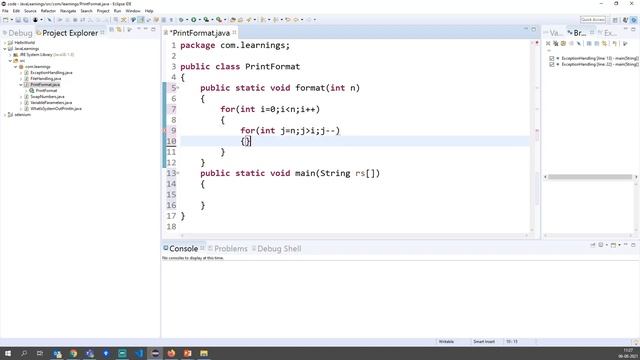Switch to the Problems tab
640x360 pixels.
click(227, 249)
